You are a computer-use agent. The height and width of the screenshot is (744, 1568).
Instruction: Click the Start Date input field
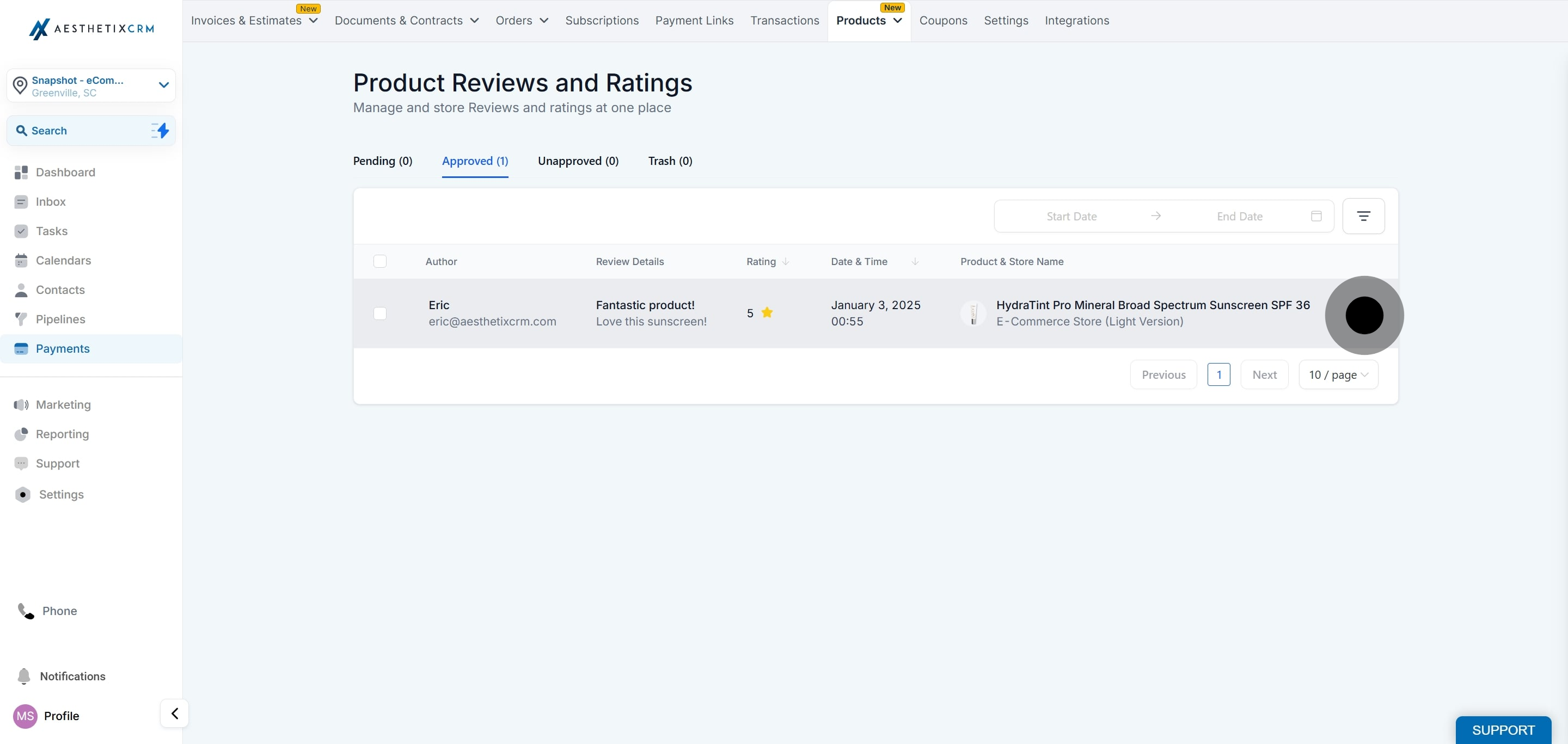coord(1071,216)
